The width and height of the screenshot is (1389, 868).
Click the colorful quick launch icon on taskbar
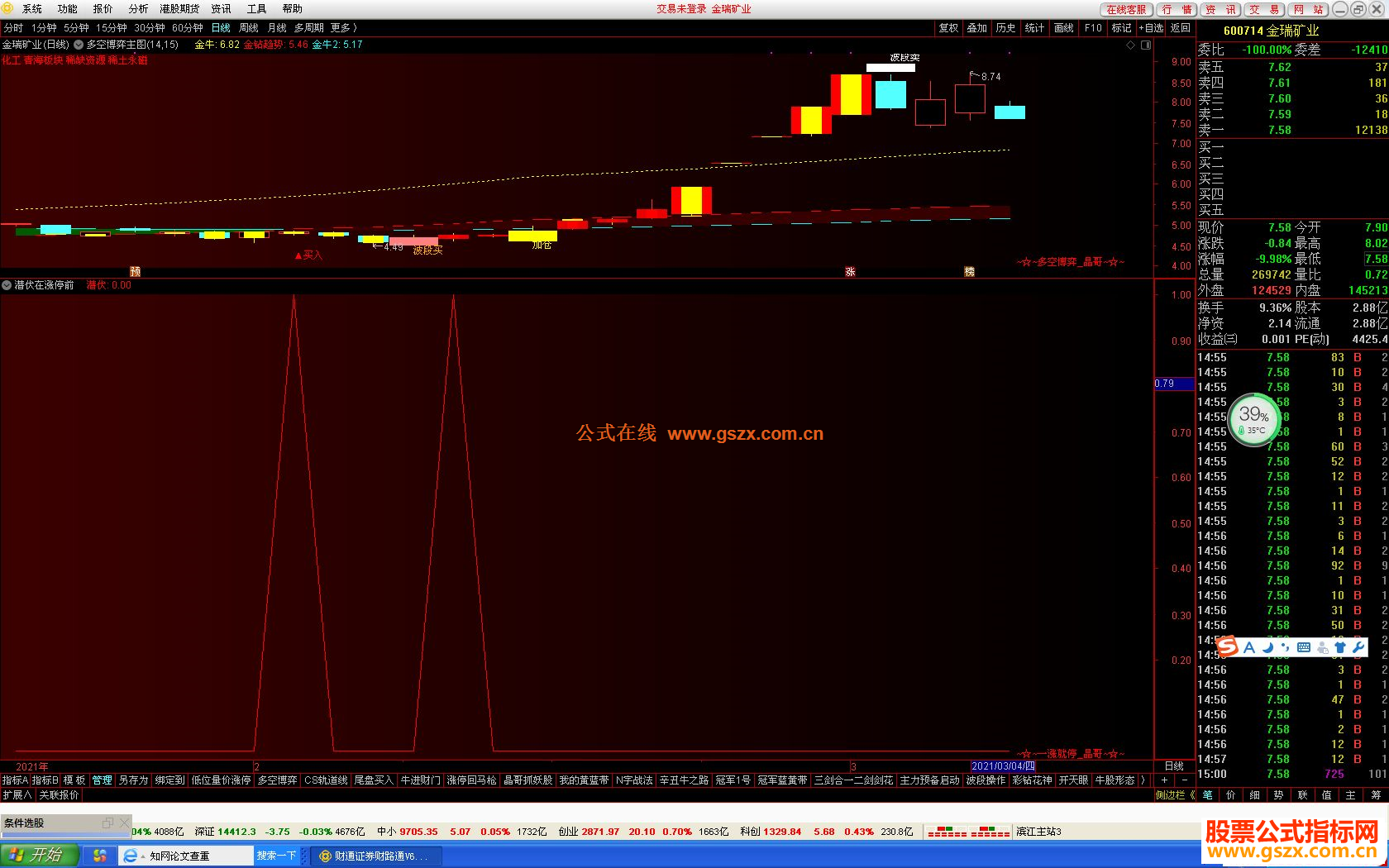pos(99,856)
